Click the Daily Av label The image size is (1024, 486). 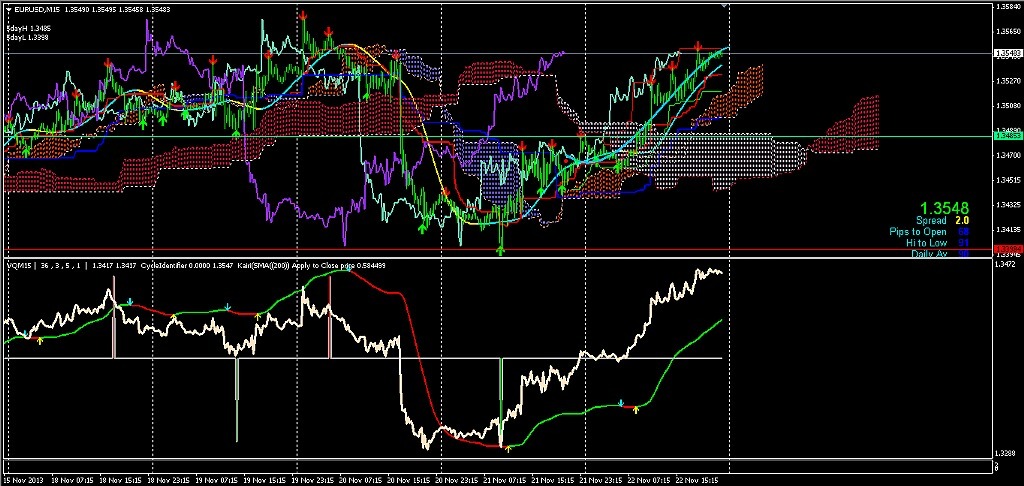pyautogui.click(x=929, y=253)
